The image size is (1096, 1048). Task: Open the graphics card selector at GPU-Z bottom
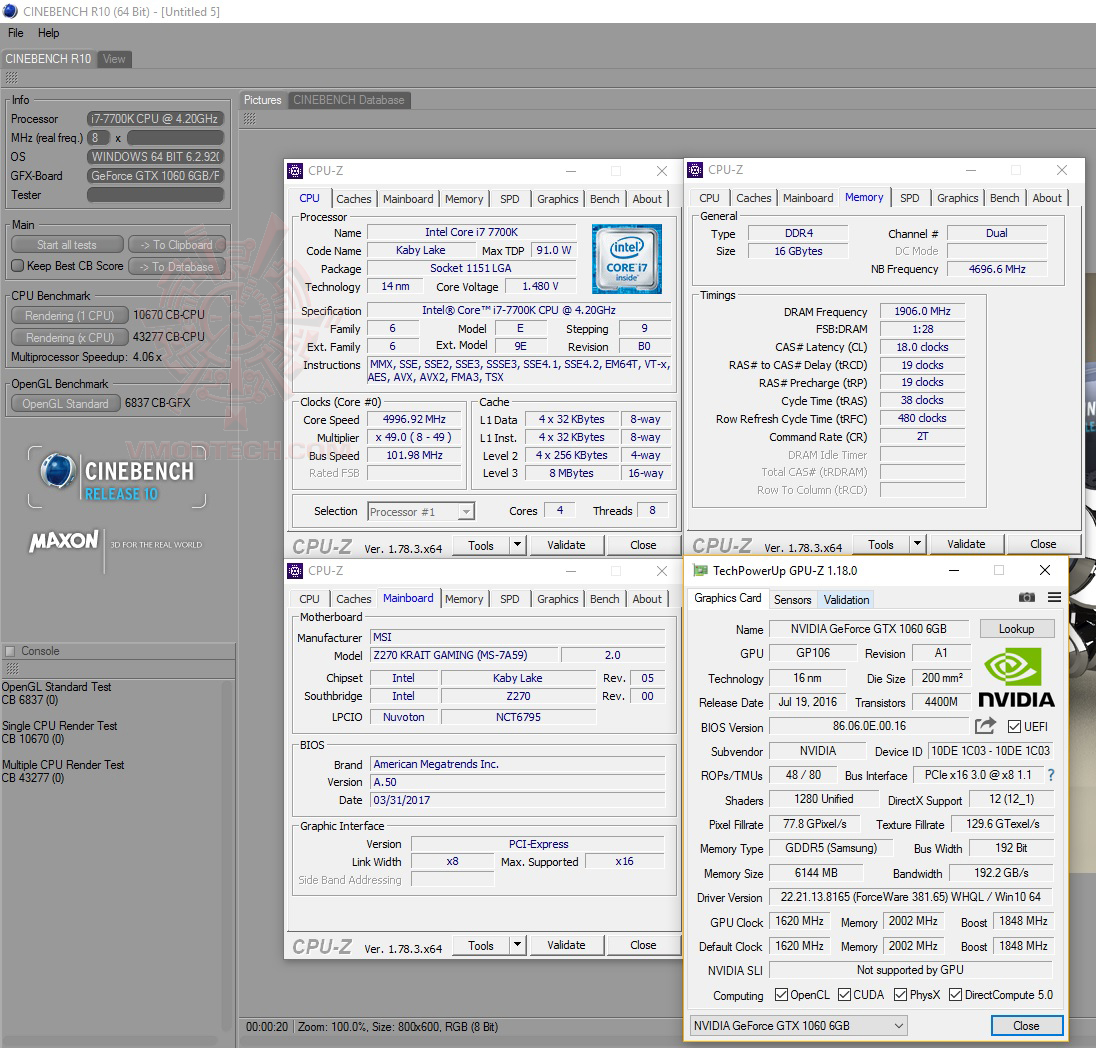tap(797, 1025)
